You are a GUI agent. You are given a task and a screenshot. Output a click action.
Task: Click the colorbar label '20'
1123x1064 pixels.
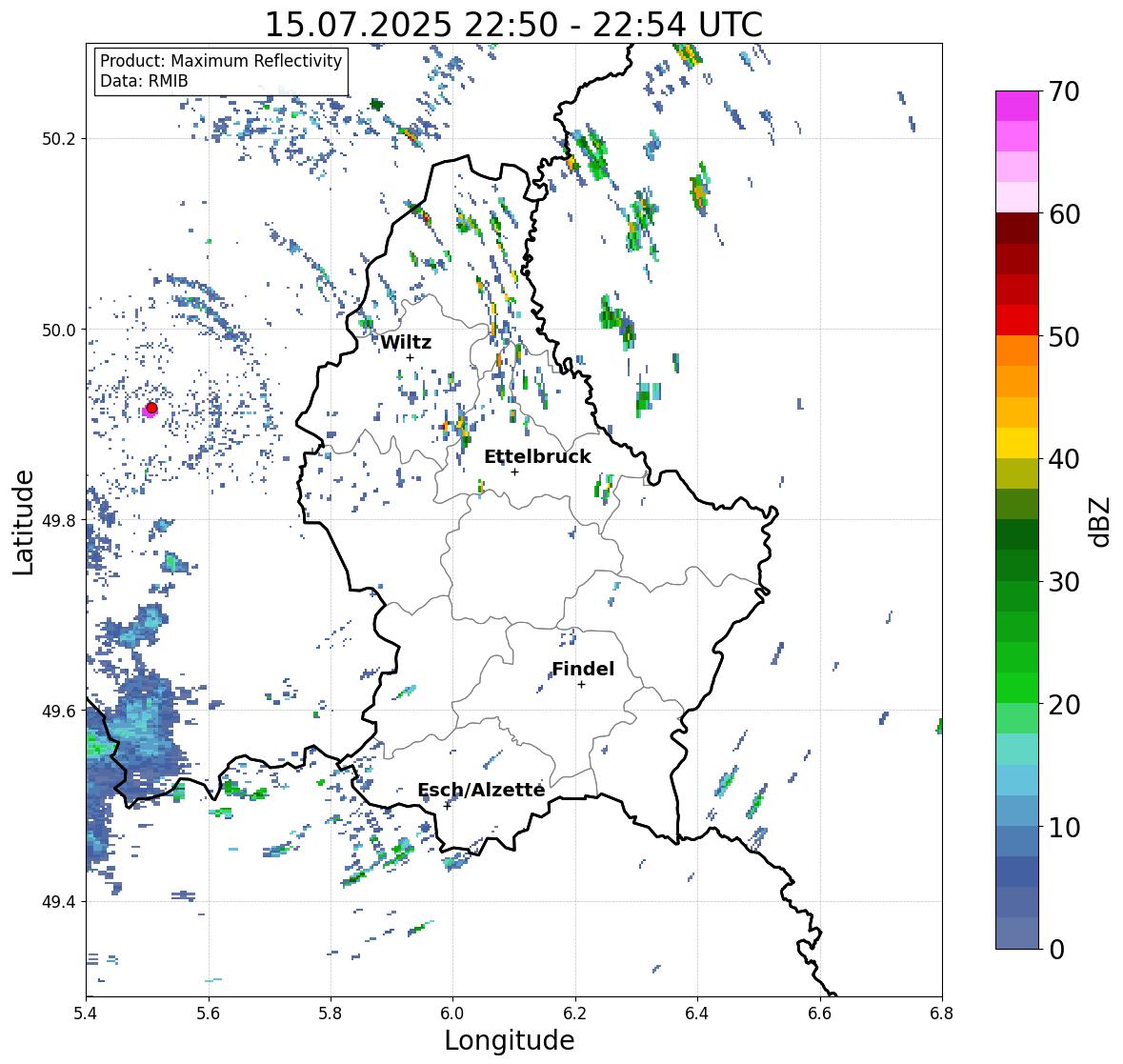1064,705
